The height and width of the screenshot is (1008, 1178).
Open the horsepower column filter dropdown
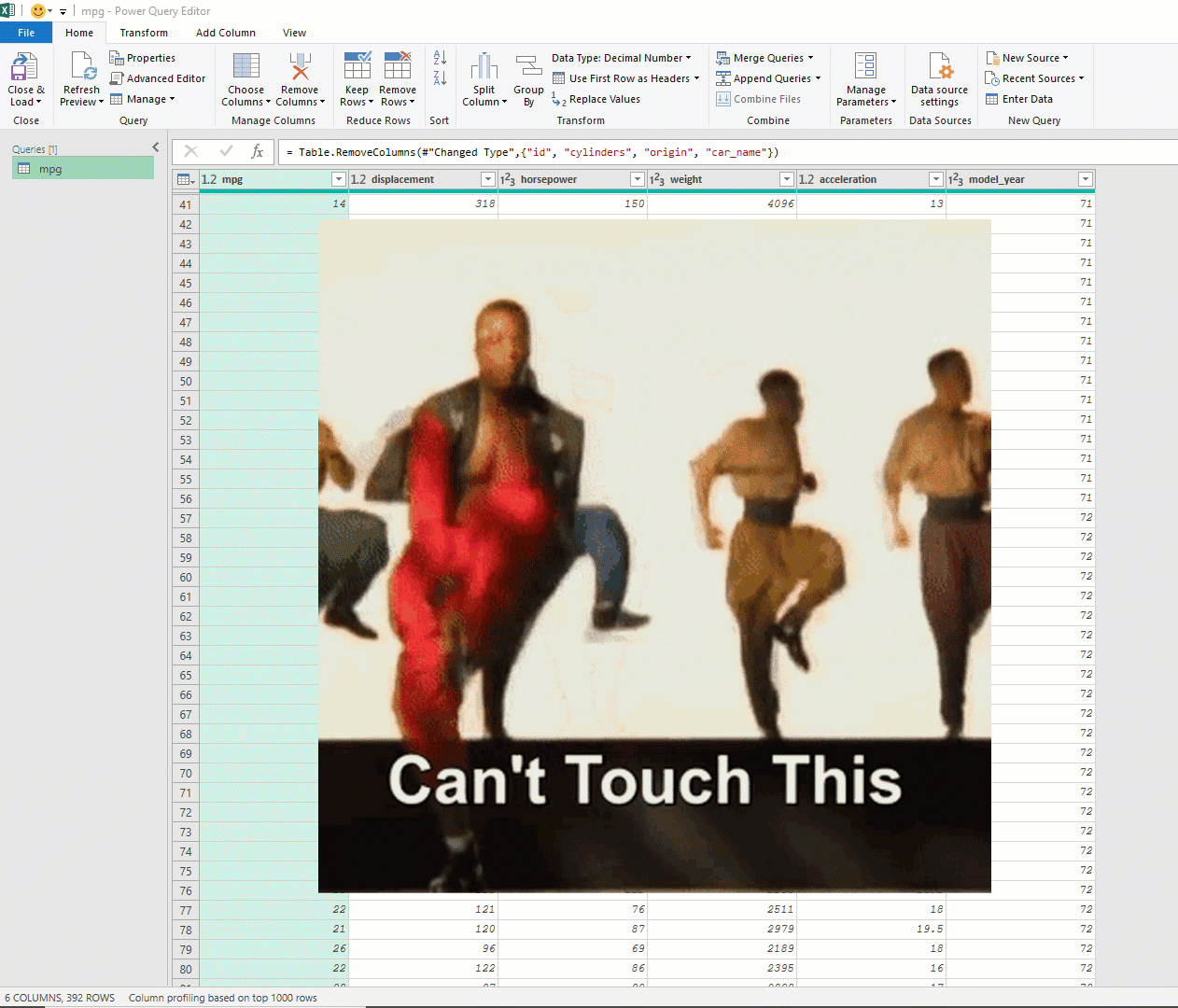(637, 179)
